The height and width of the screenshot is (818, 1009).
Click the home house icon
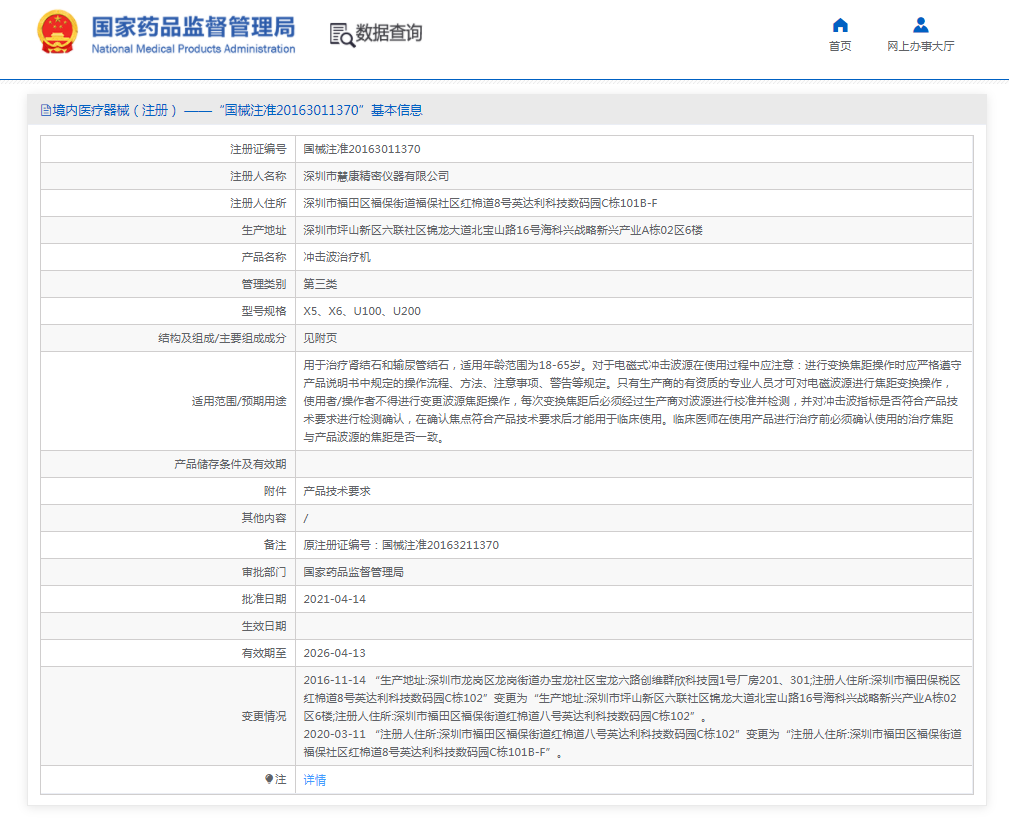click(840, 25)
